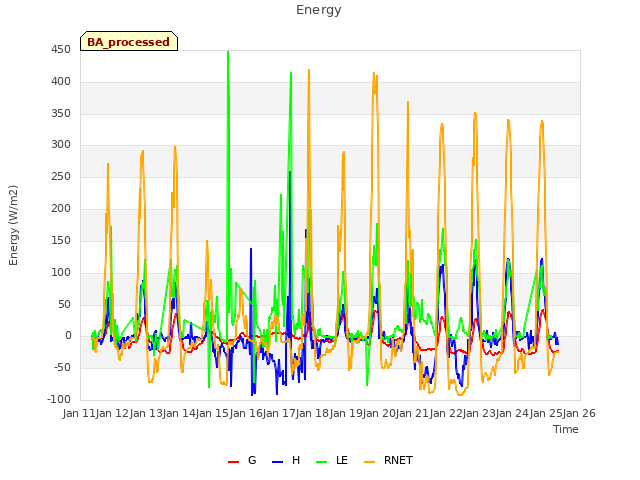Click the tallest green LE spike peak
640x480 pixels.
click(x=228, y=52)
